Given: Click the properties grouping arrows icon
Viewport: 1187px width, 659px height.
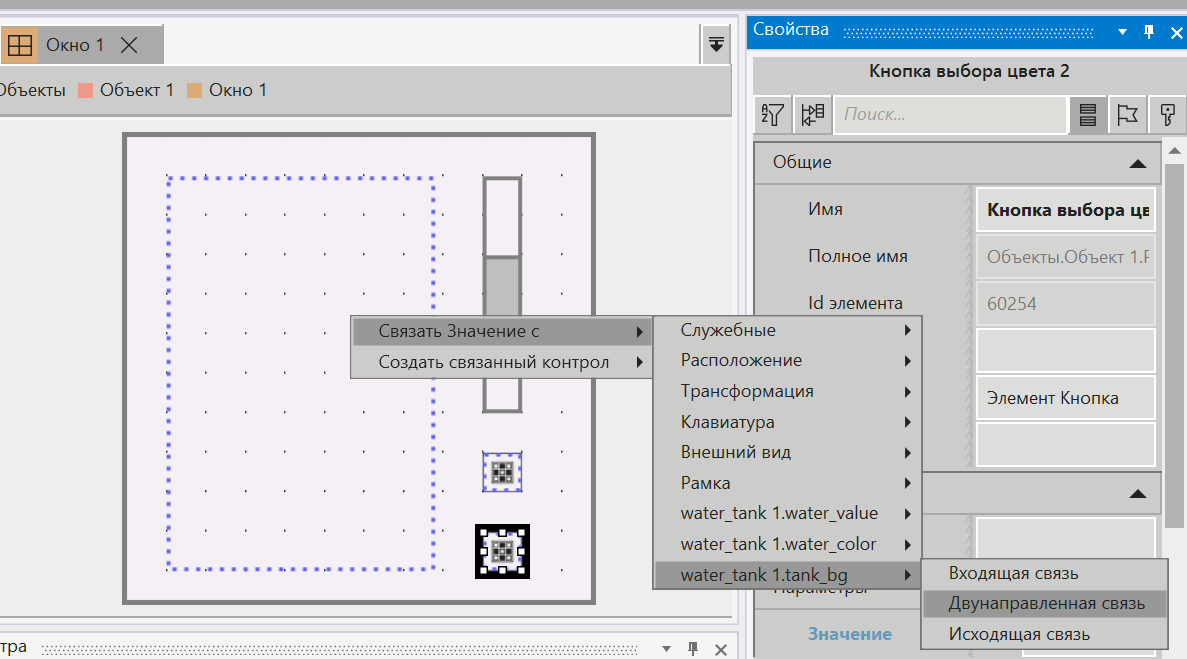Looking at the screenshot, I should (812, 115).
